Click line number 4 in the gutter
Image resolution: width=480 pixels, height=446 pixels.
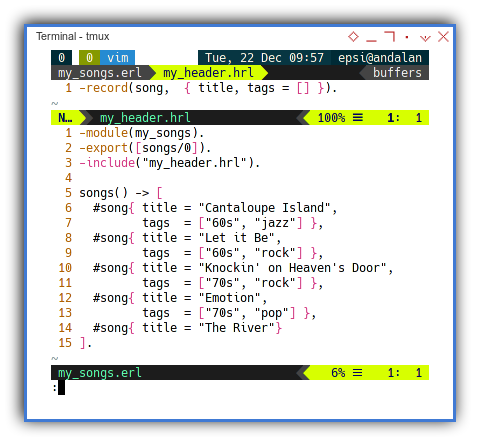(68, 178)
